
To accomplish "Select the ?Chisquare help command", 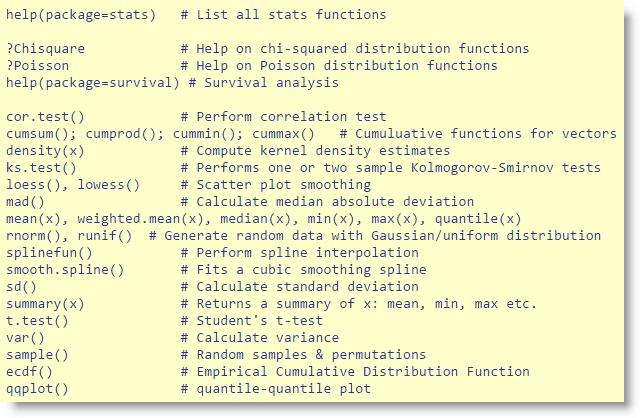I will [45, 49].
